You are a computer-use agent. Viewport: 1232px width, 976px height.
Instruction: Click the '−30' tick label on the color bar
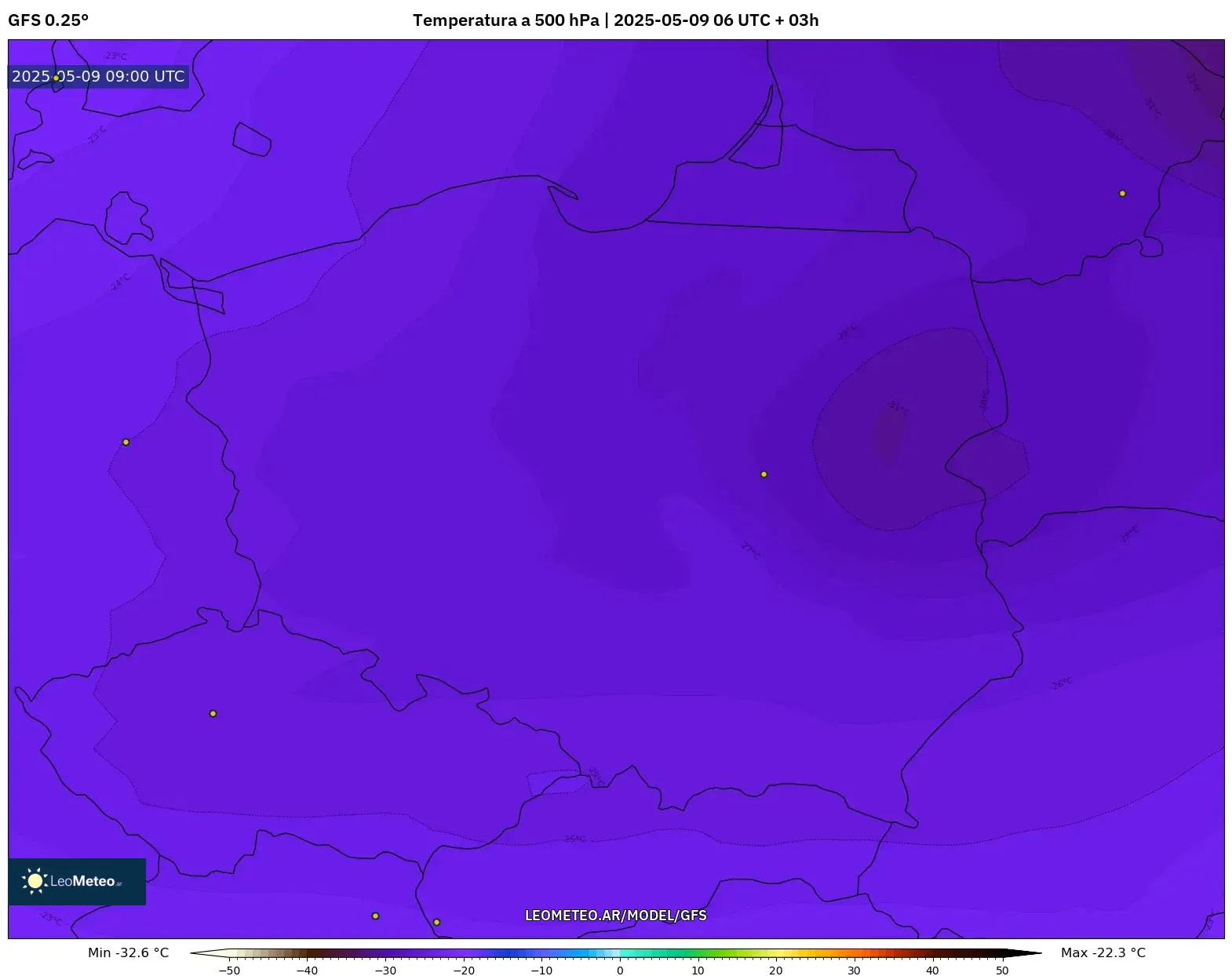point(385,971)
